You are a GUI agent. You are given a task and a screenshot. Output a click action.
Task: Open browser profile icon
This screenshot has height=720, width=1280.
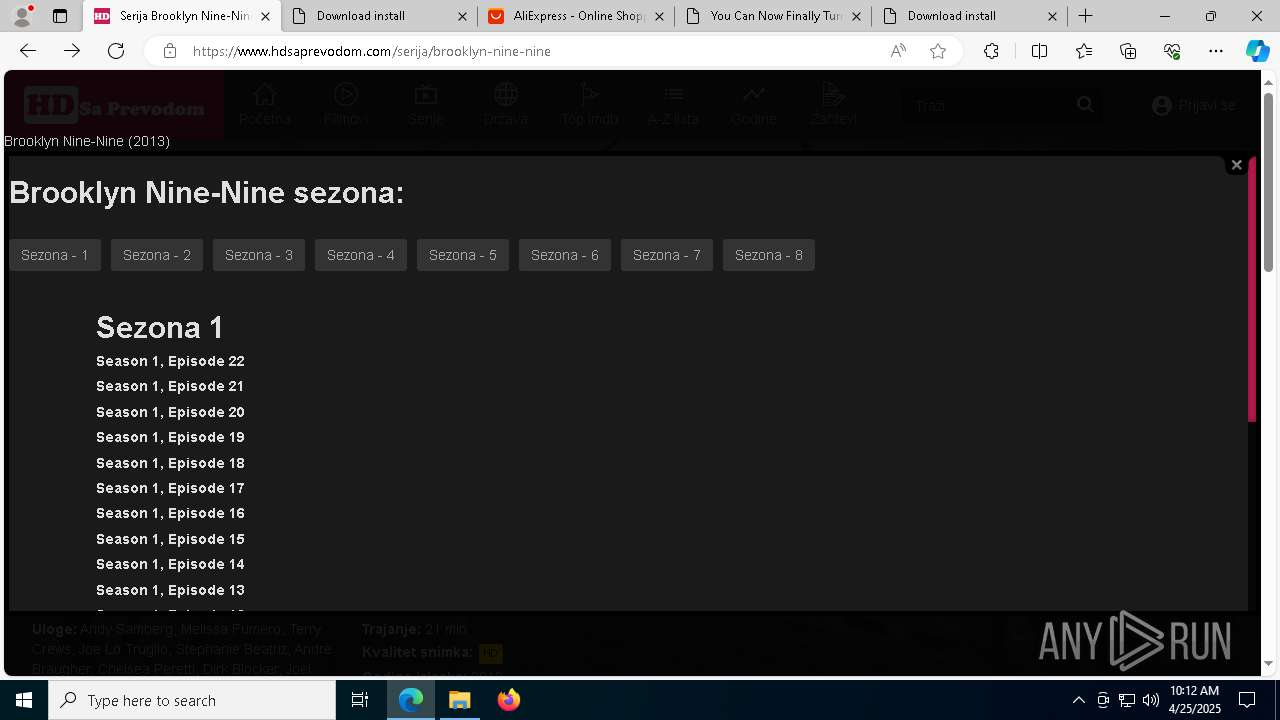coord(22,16)
